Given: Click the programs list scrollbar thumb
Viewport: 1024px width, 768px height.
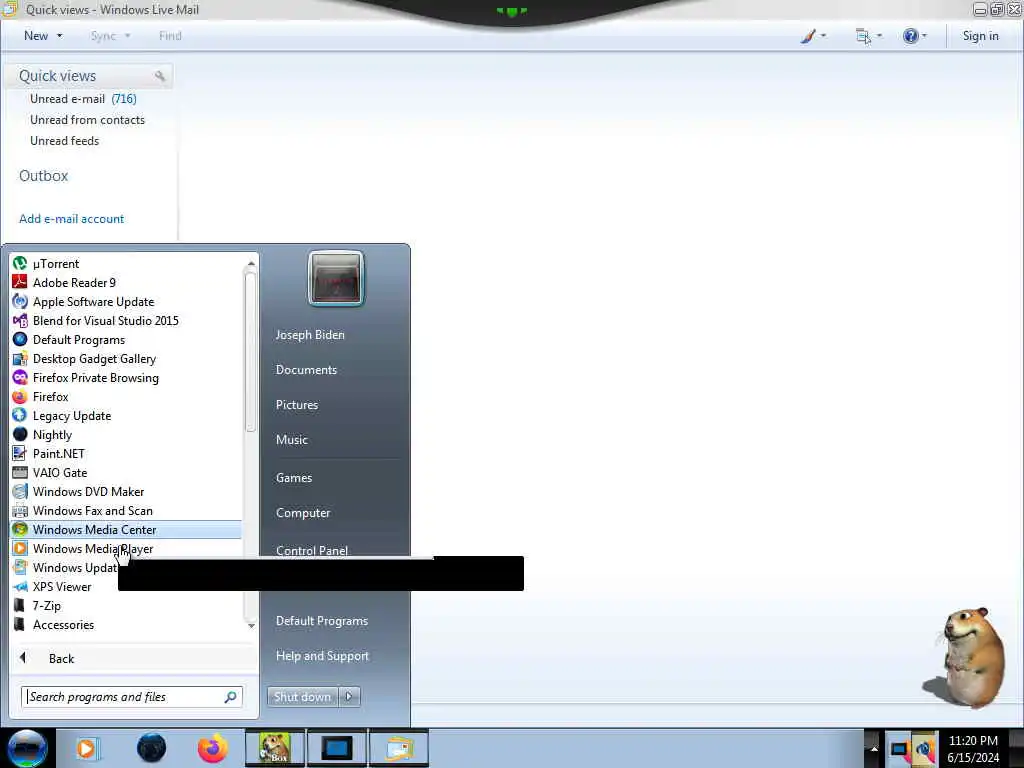Looking at the screenshot, I should tap(251, 351).
